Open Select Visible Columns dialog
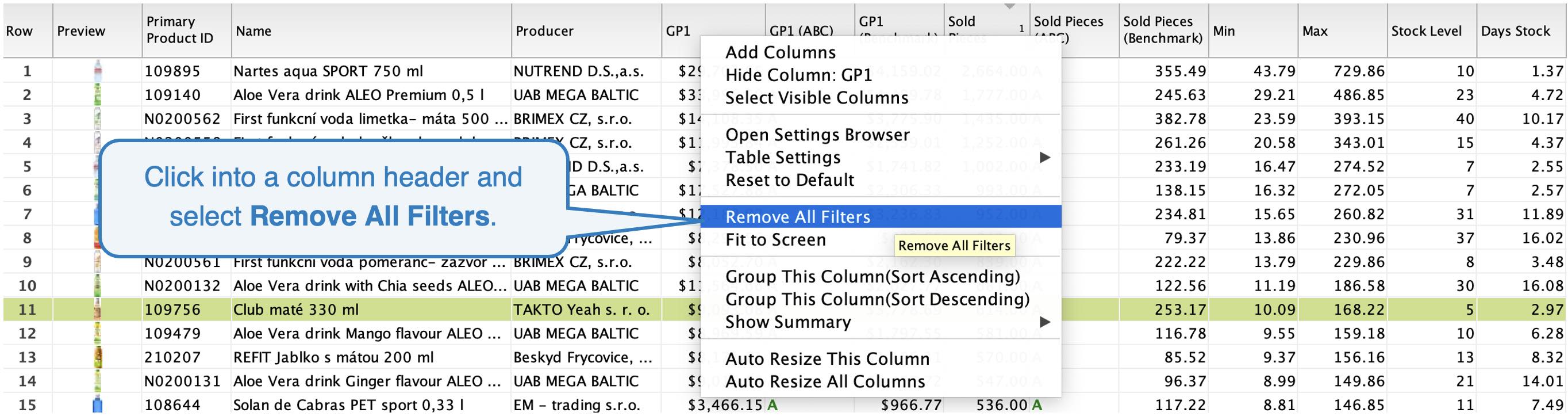This screenshot has width=1568, height=420. (817, 98)
